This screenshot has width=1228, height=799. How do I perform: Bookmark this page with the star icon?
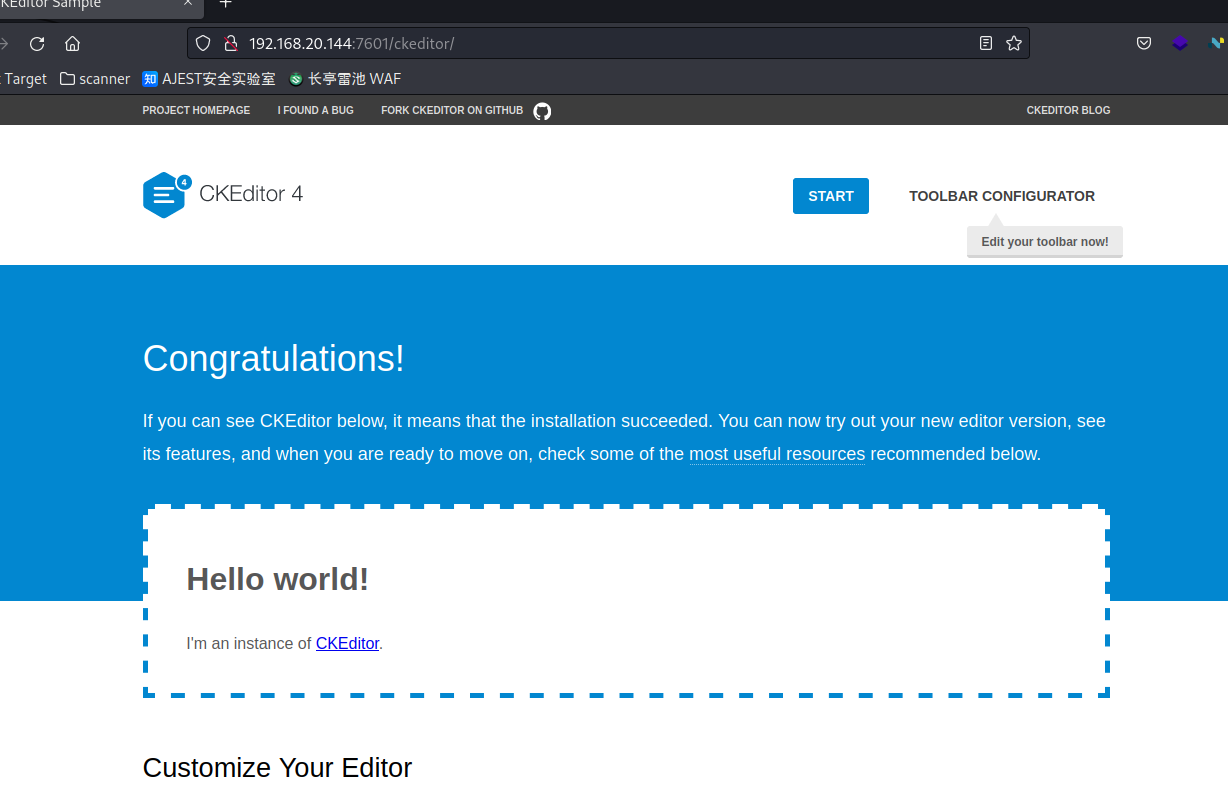(1014, 44)
